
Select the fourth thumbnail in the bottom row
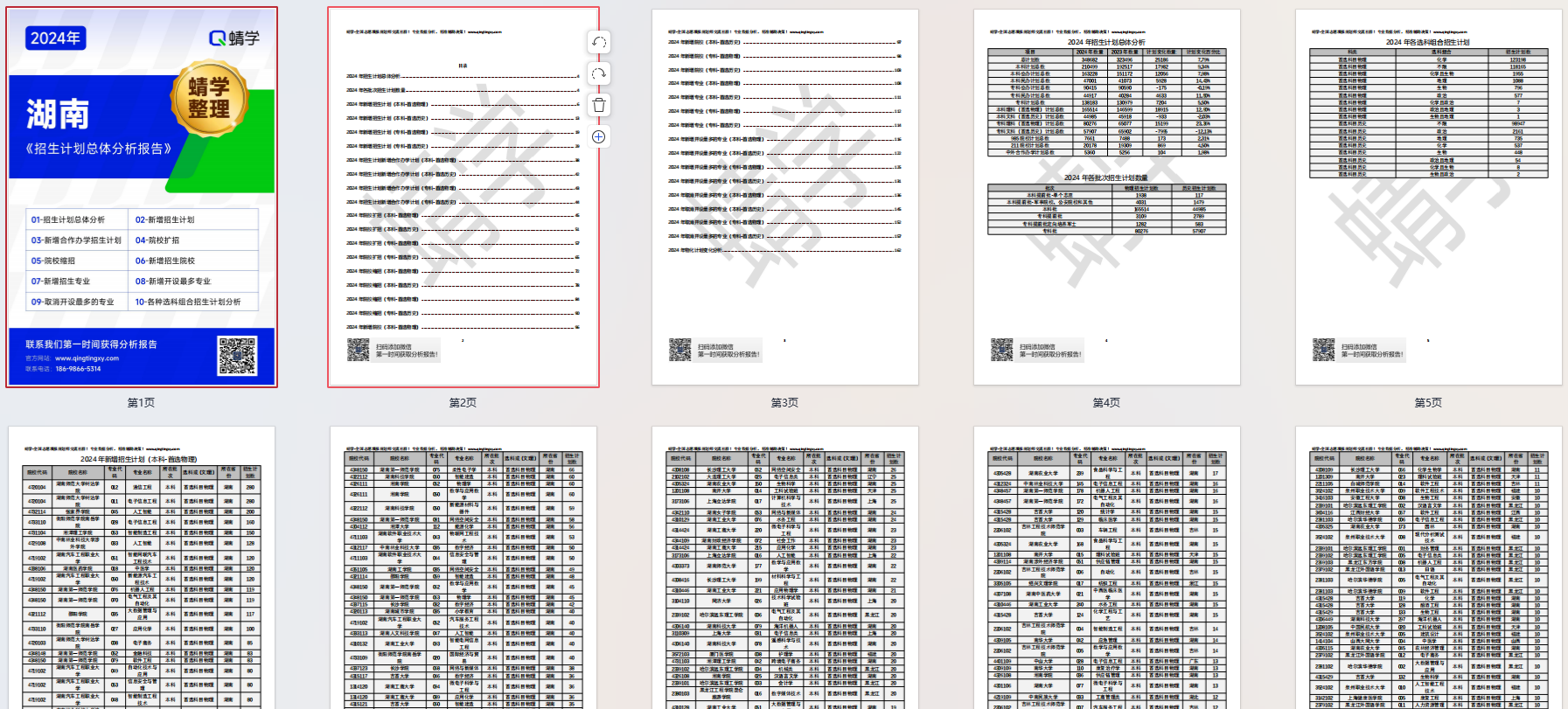tap(1106, 568)
